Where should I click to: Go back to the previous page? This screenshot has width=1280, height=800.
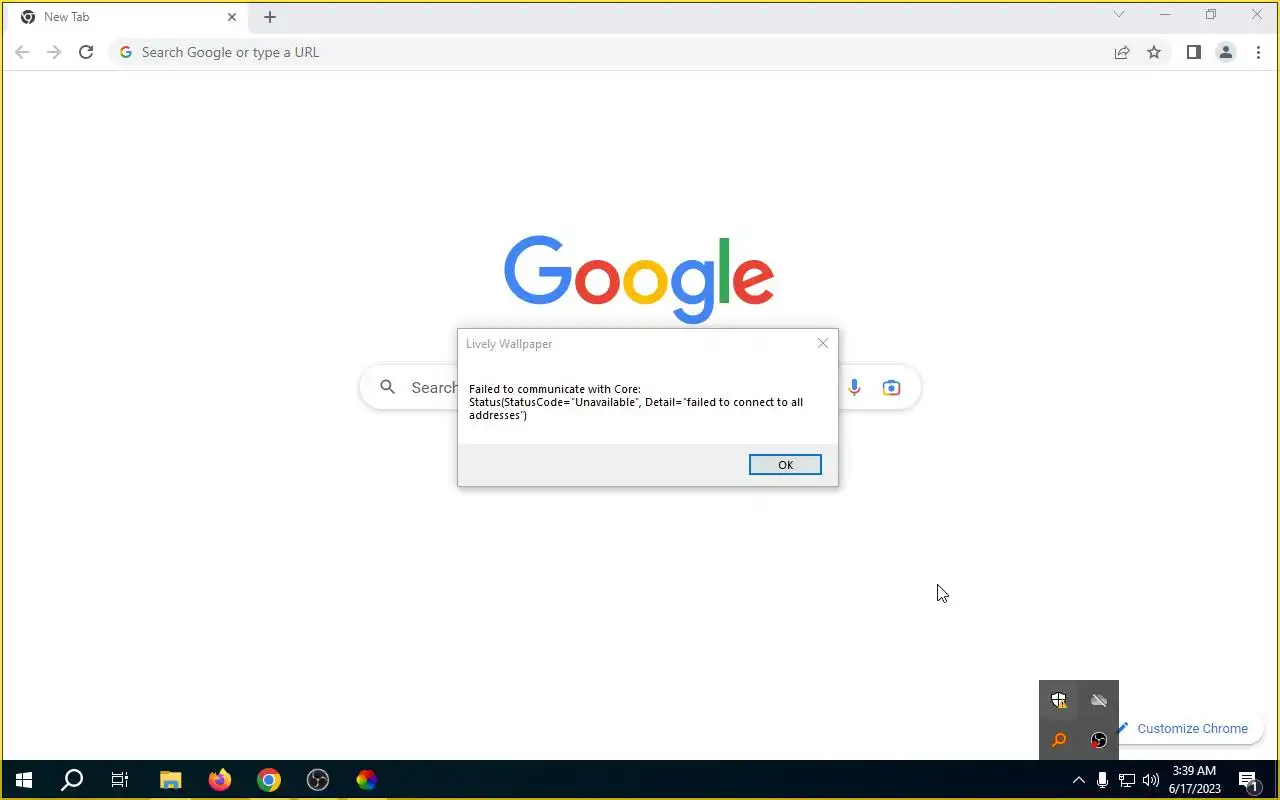[22, 52]
